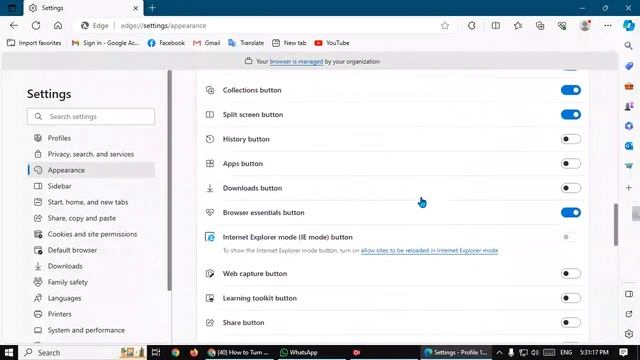Open the Games icon in sidebar
640x360 pixels.
[629, 106]
